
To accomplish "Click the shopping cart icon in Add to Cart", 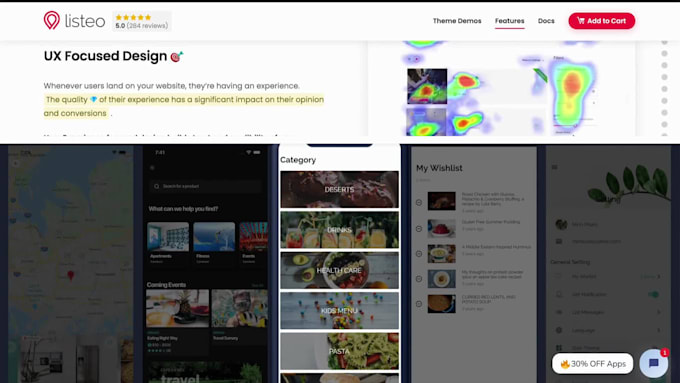I will [x=581, y=21].
